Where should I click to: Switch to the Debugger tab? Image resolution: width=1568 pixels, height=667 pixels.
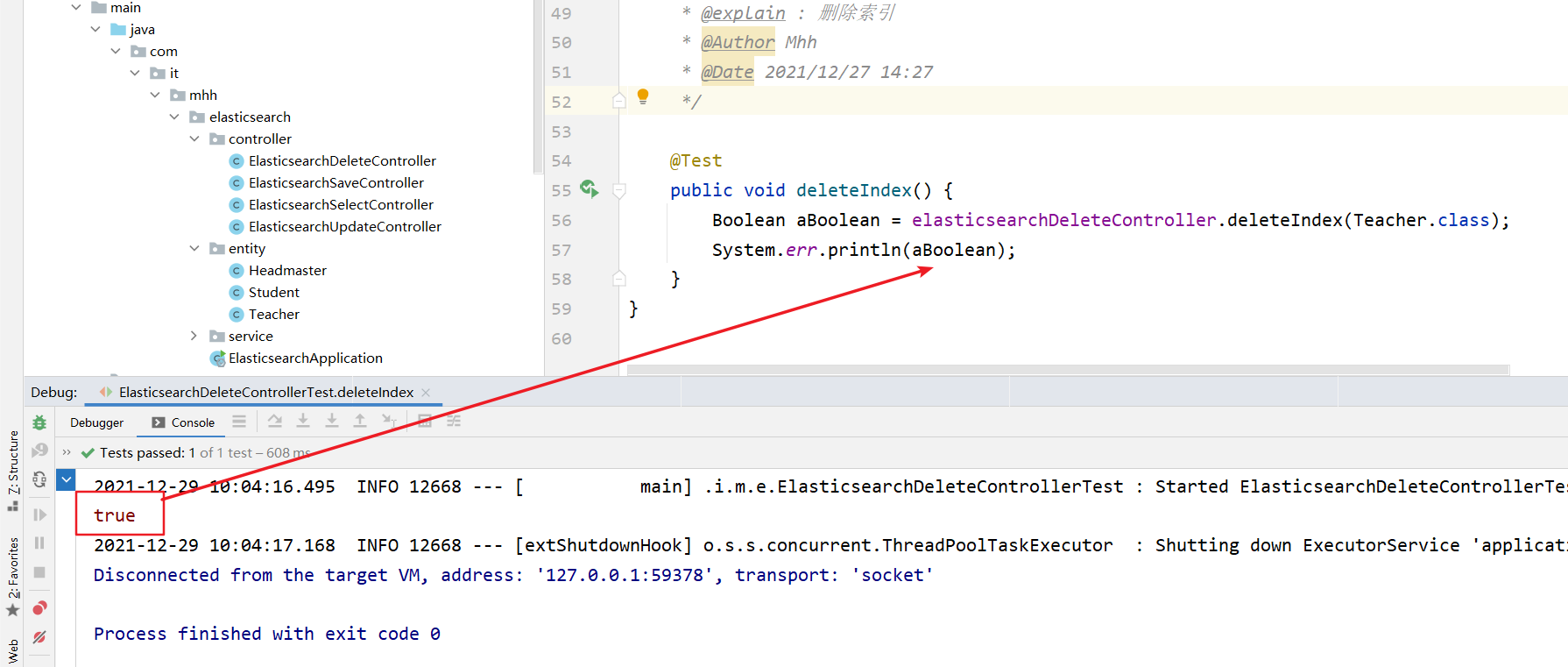[x=96, y=422]
